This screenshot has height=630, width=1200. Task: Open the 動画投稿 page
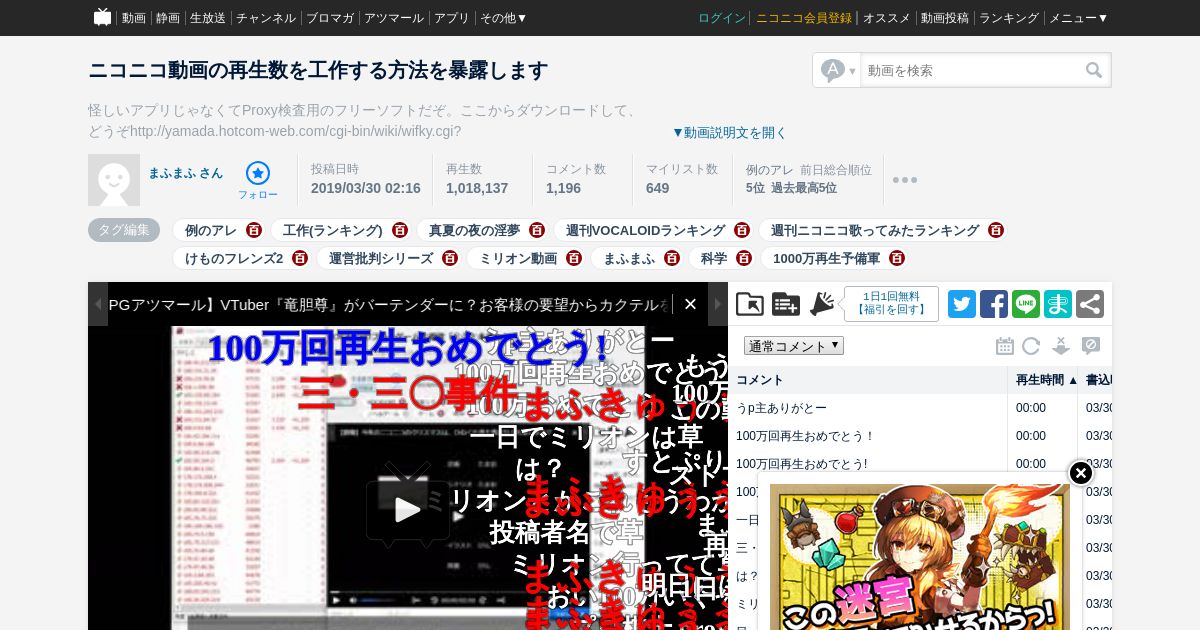[x=945, y=18]
